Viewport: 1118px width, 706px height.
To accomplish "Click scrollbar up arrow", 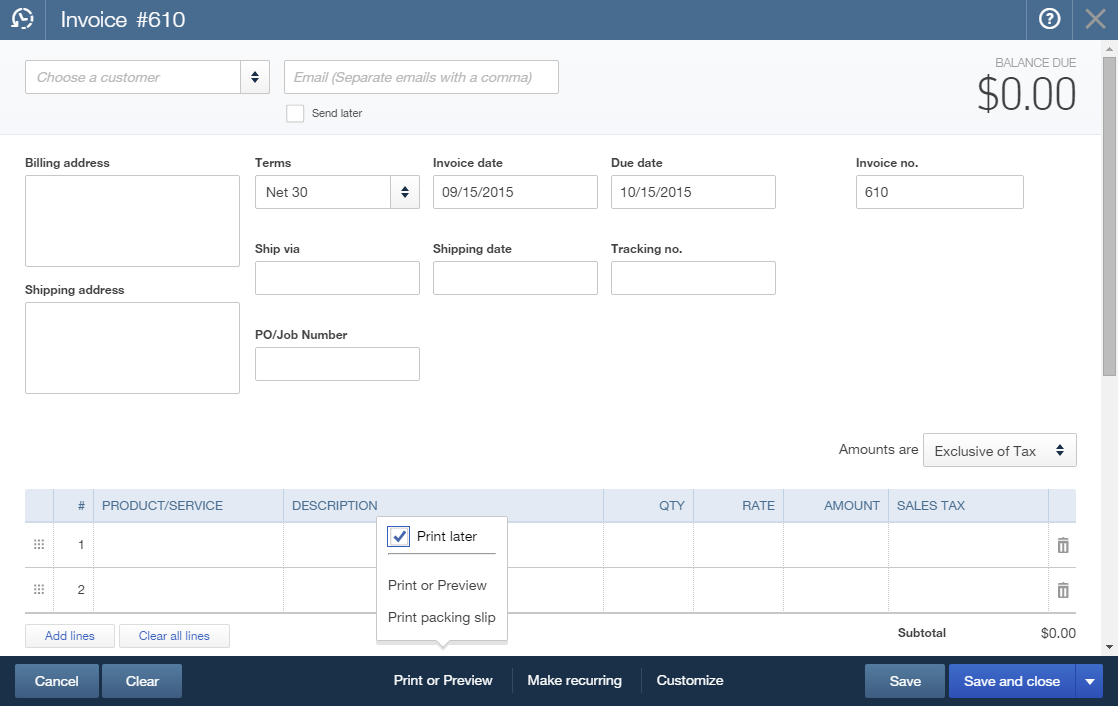I will [1109, 49].
